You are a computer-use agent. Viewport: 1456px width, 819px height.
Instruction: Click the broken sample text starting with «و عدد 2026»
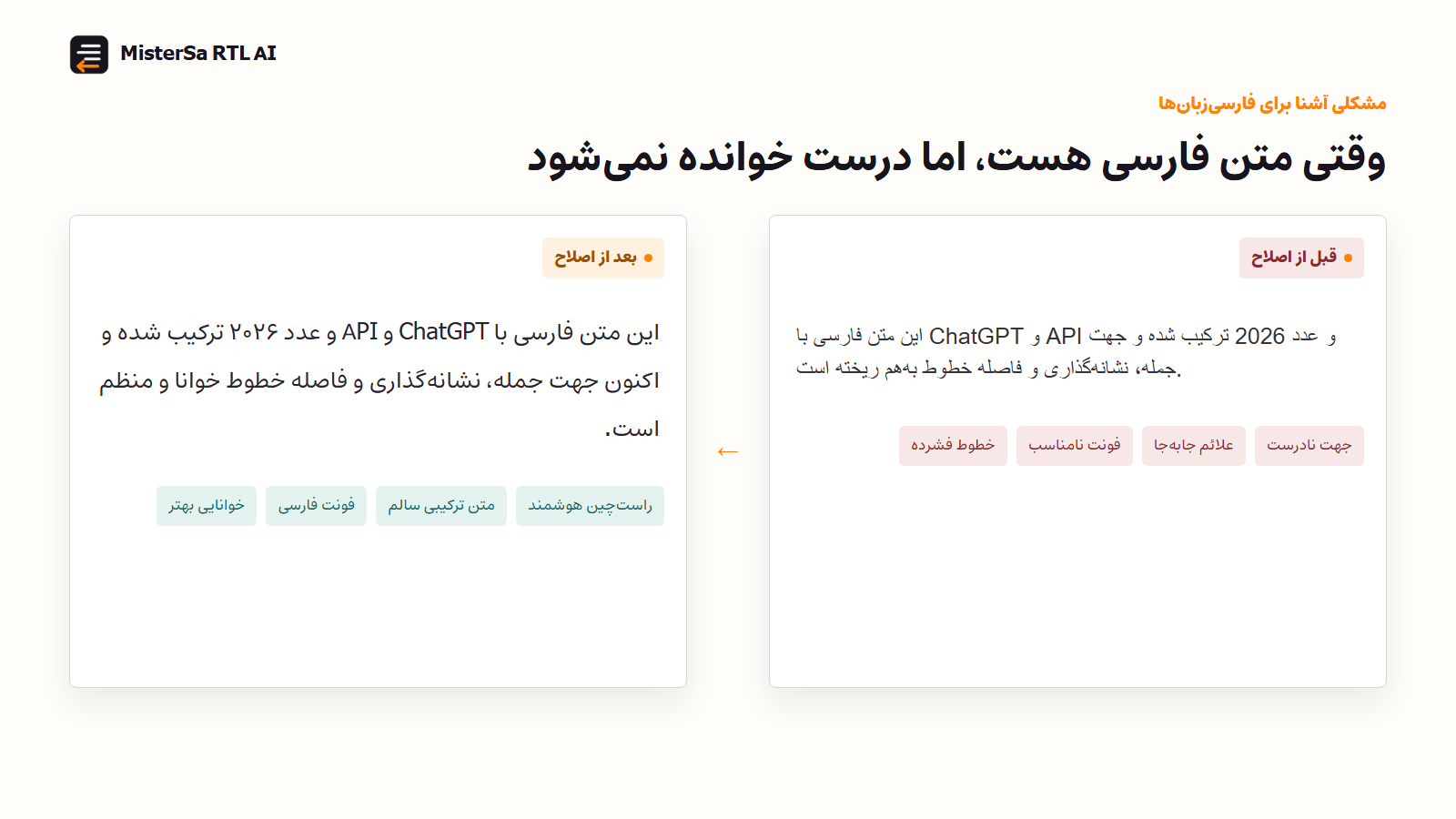pyautogui.click(x=1067, y=351)
